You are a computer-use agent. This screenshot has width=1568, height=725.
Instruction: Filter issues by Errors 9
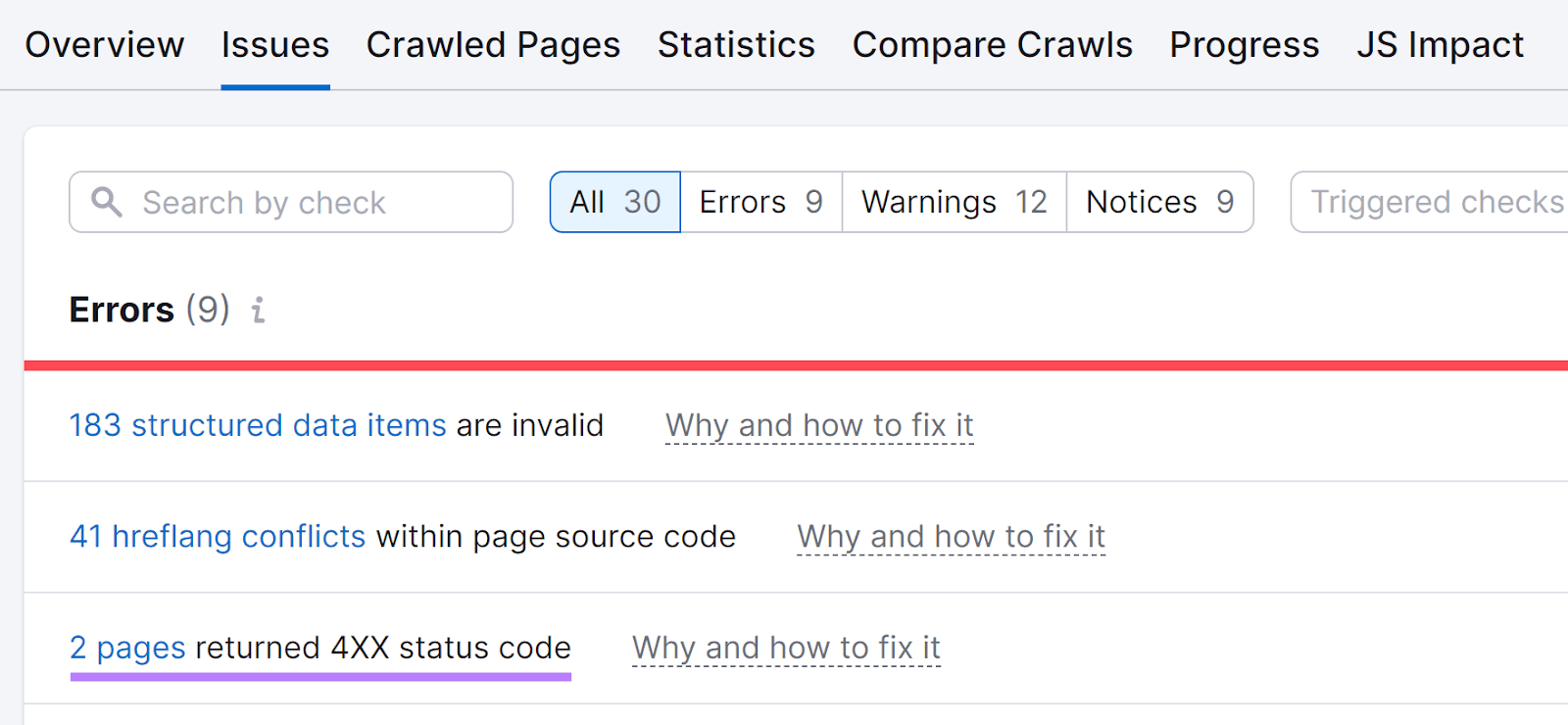click(760, 203)
